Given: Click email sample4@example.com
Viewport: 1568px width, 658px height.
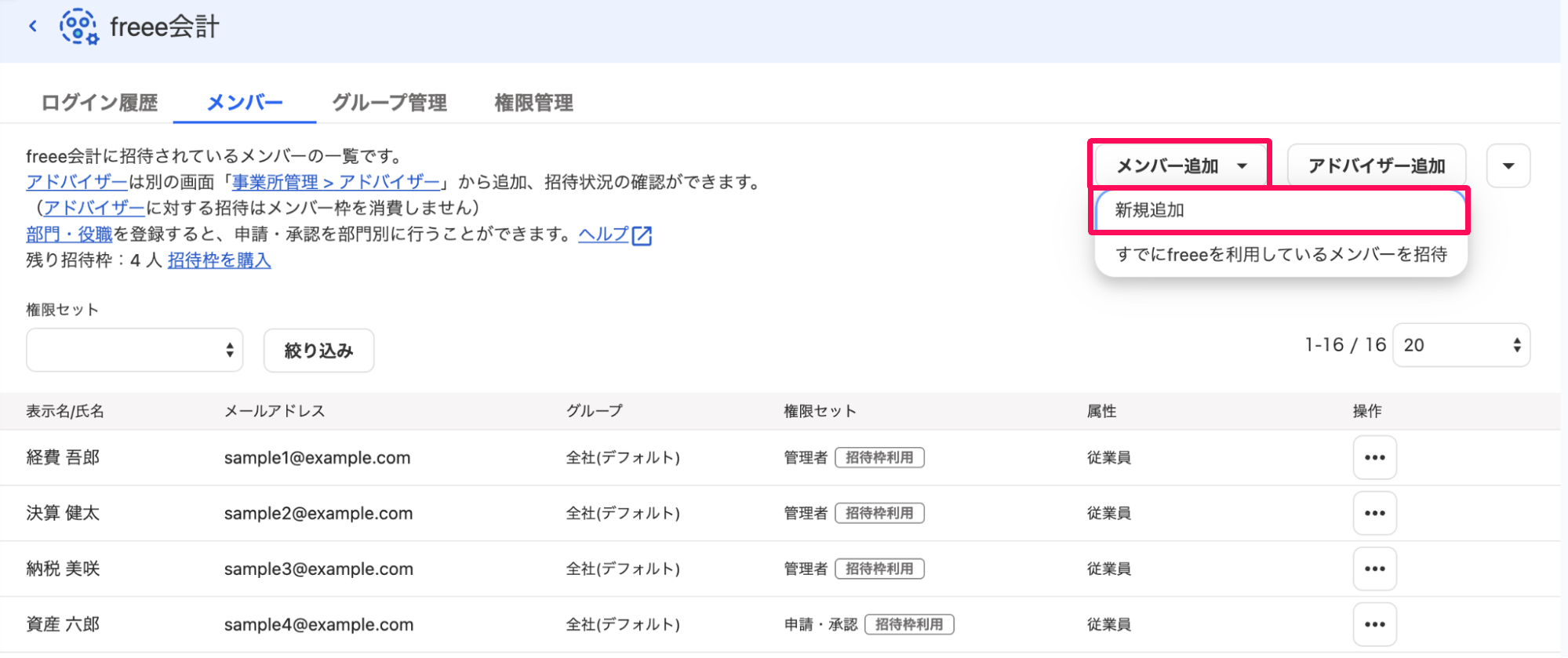Looking at the screenshot, I should [x=318, y=625].
